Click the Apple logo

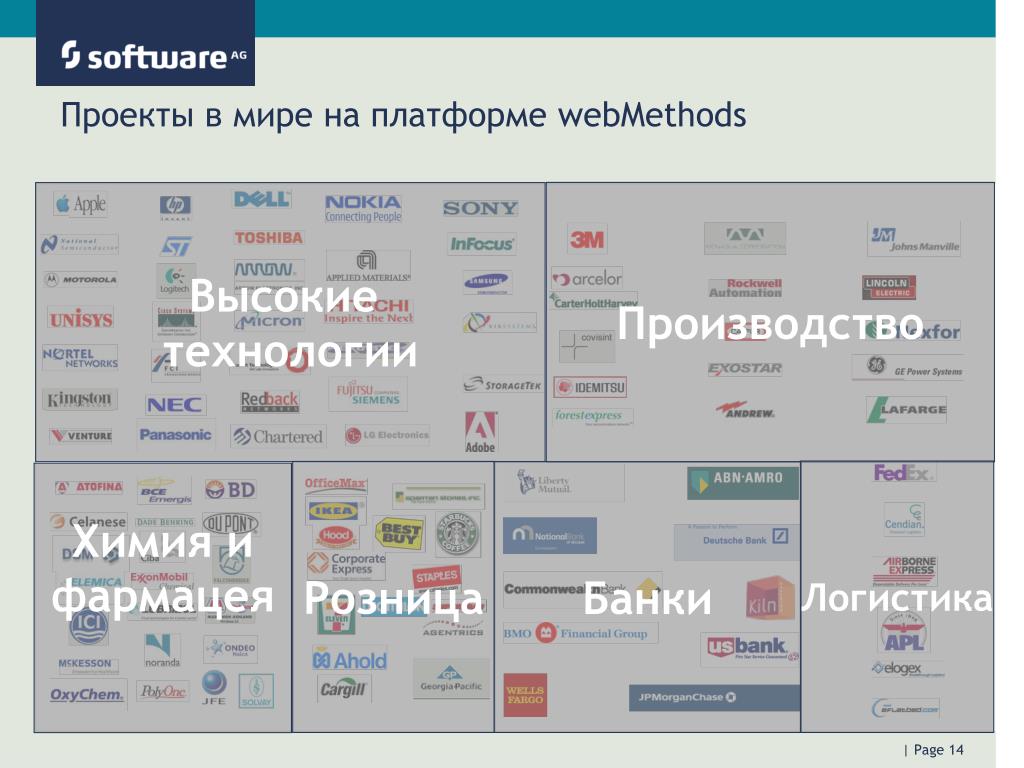pyautogui.click(x=81, y=204)
